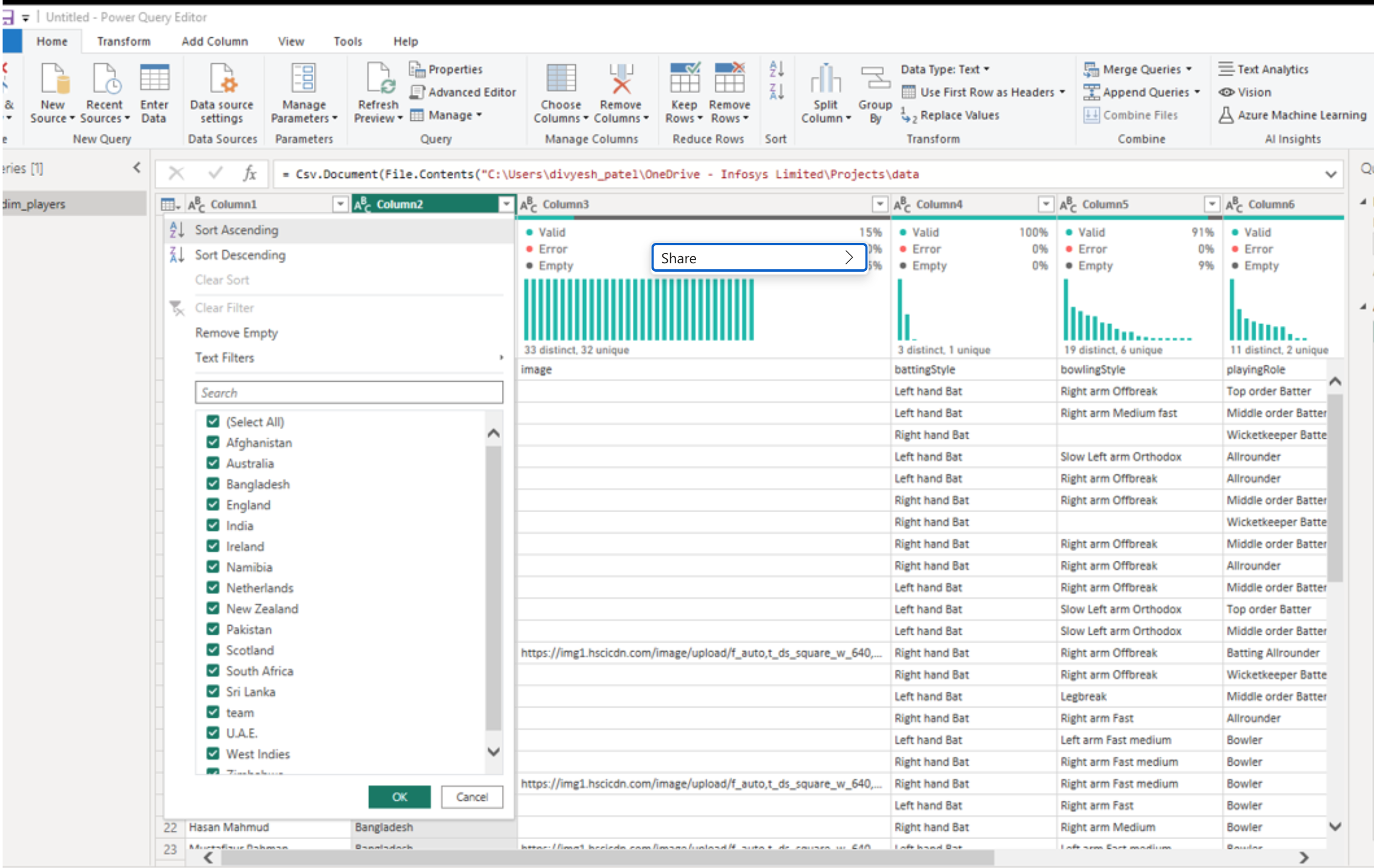Expand Merge Queries dropdown

1189,69
